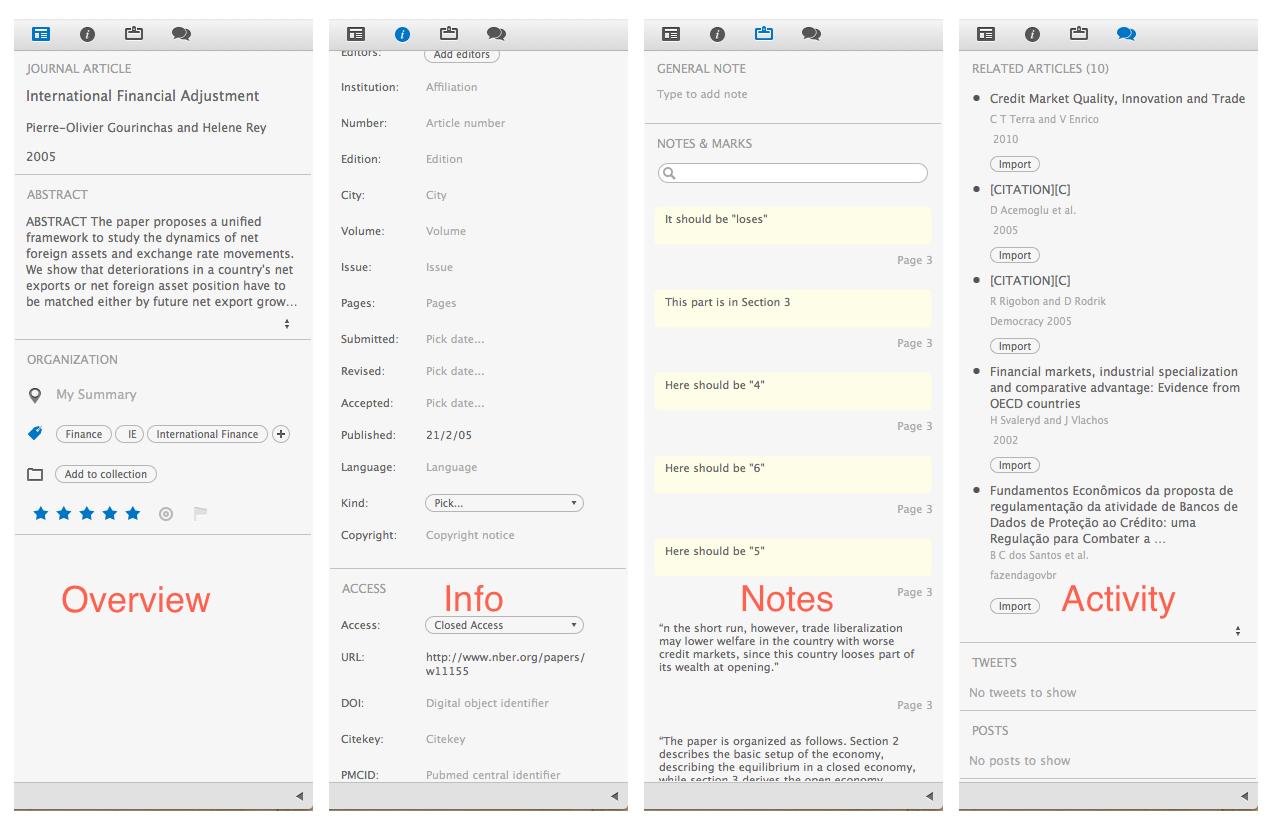Import the R Rigobon and D Rodrik citation
Screen dimensions: 1280x824
(1015, 346)
